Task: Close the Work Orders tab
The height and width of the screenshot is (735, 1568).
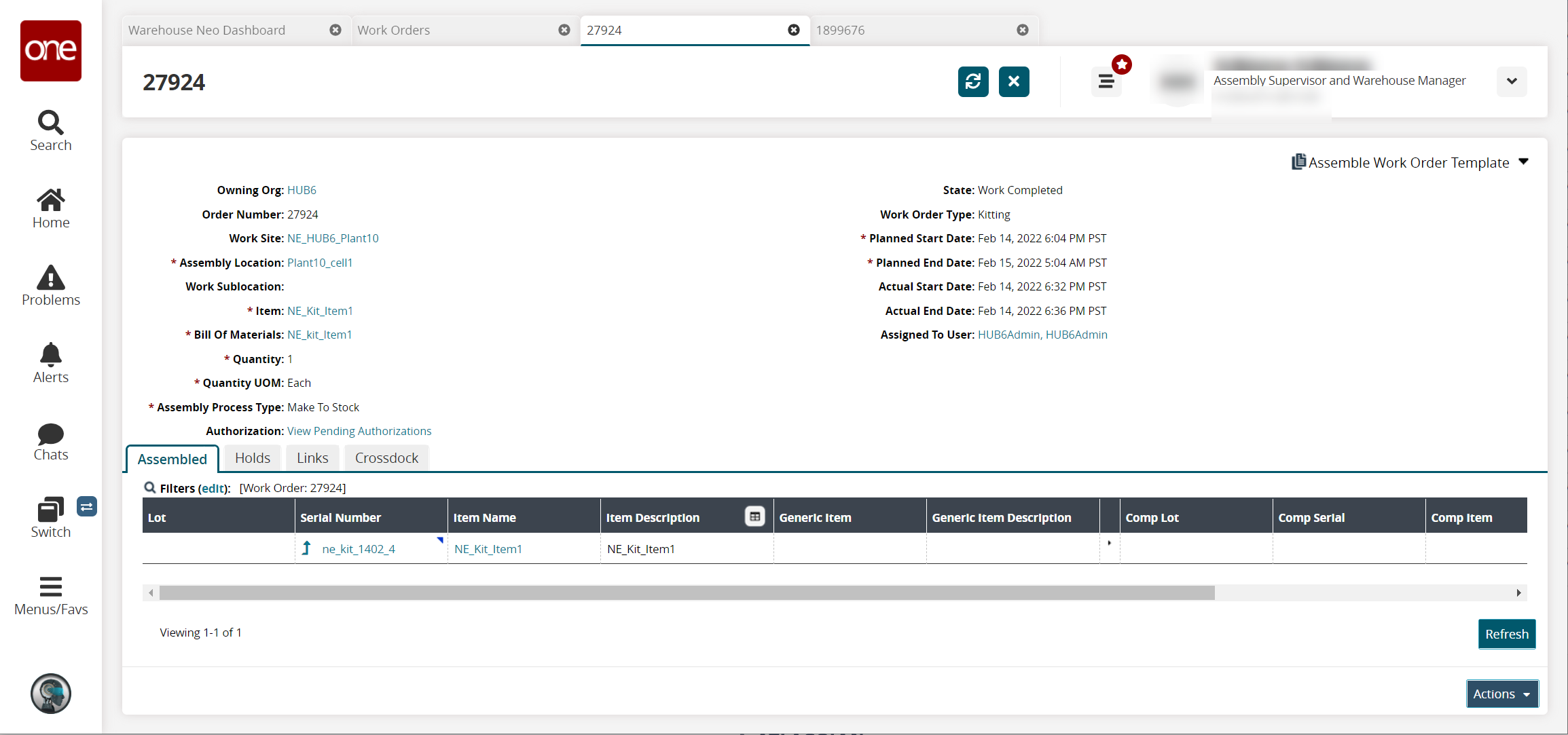Action: (564, 30)
